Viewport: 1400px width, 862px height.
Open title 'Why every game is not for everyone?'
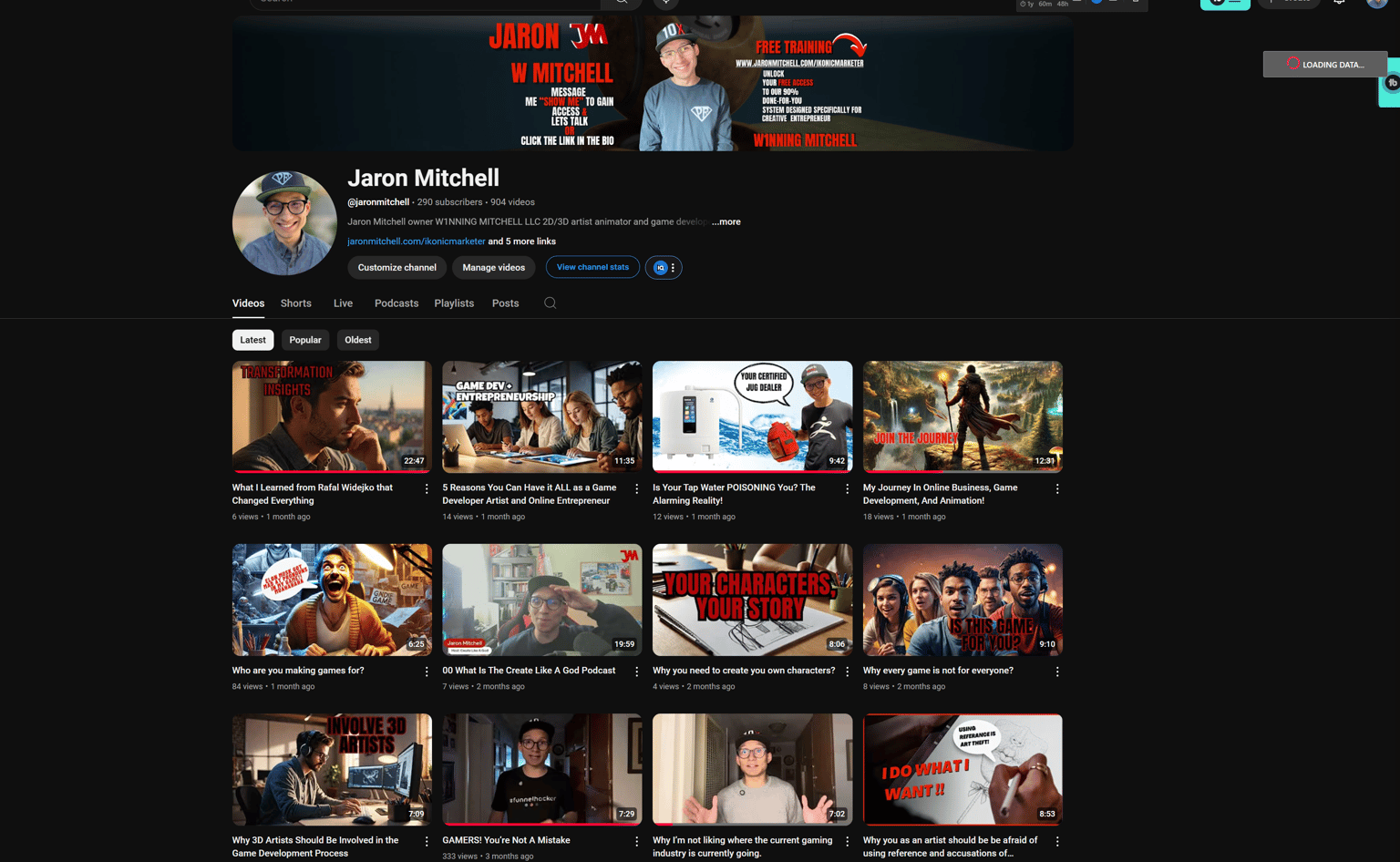[x=938, y=671]
